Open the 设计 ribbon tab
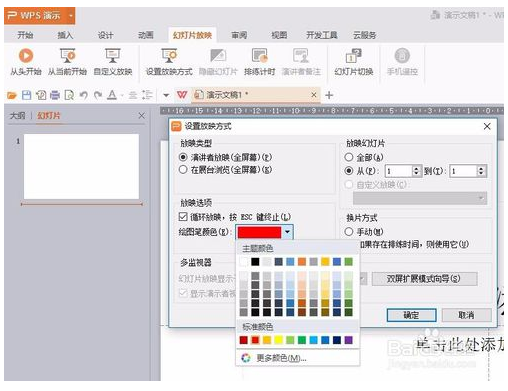The width and height of the screenshot is (508, 391). (x=106, y=35)
